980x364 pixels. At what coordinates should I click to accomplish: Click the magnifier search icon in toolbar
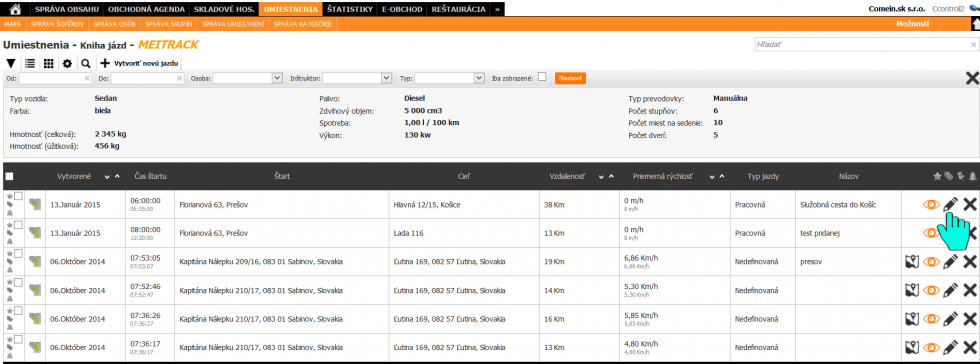(x=86, y=64)
